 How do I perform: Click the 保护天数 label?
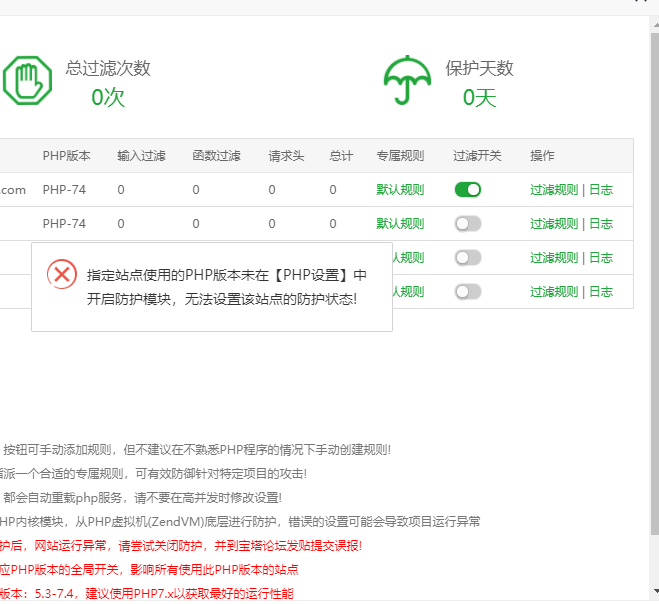(480, 68)
